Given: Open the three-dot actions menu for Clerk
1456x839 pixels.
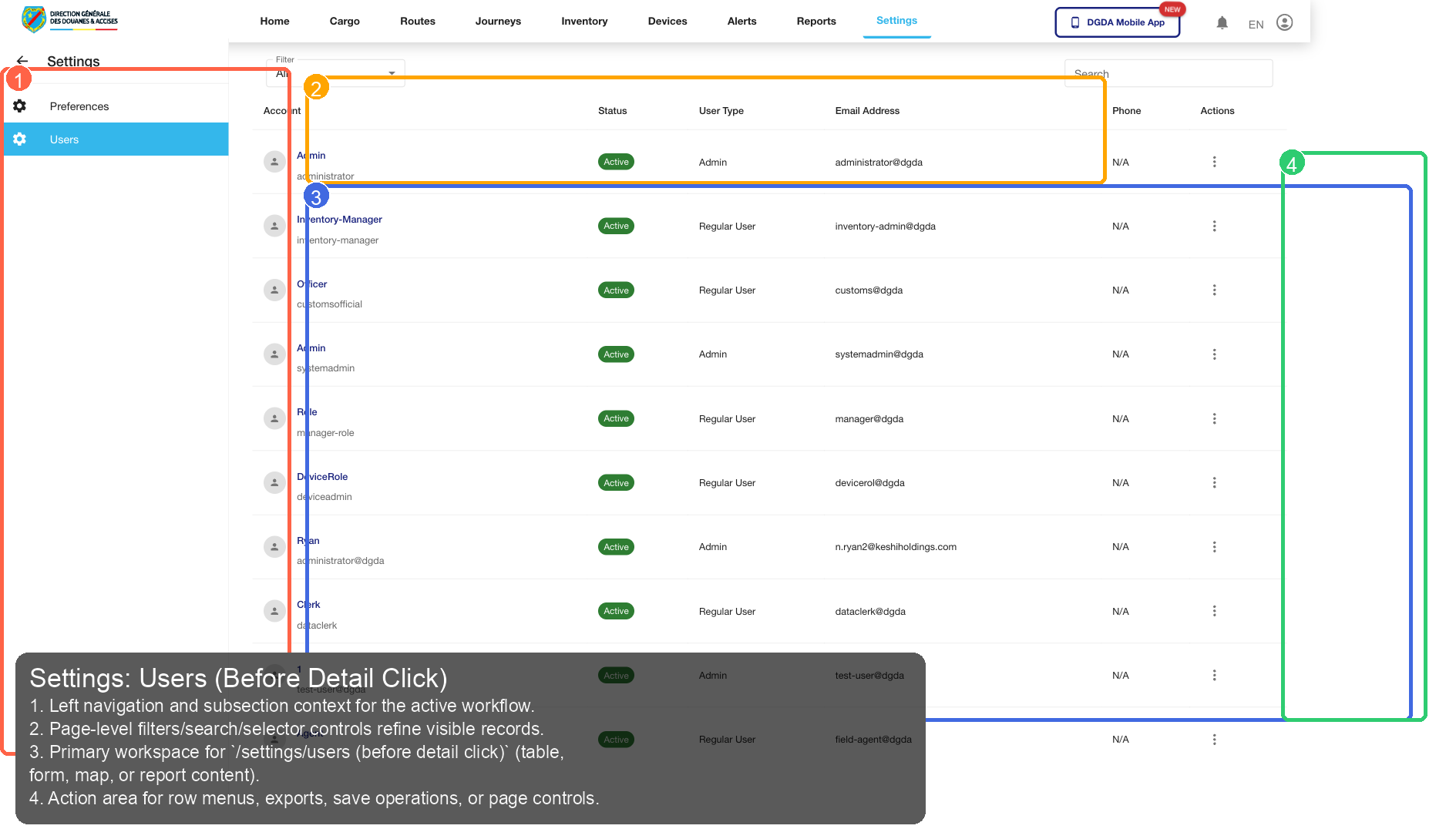Looking at the screenshot, I should [1215, 611].
